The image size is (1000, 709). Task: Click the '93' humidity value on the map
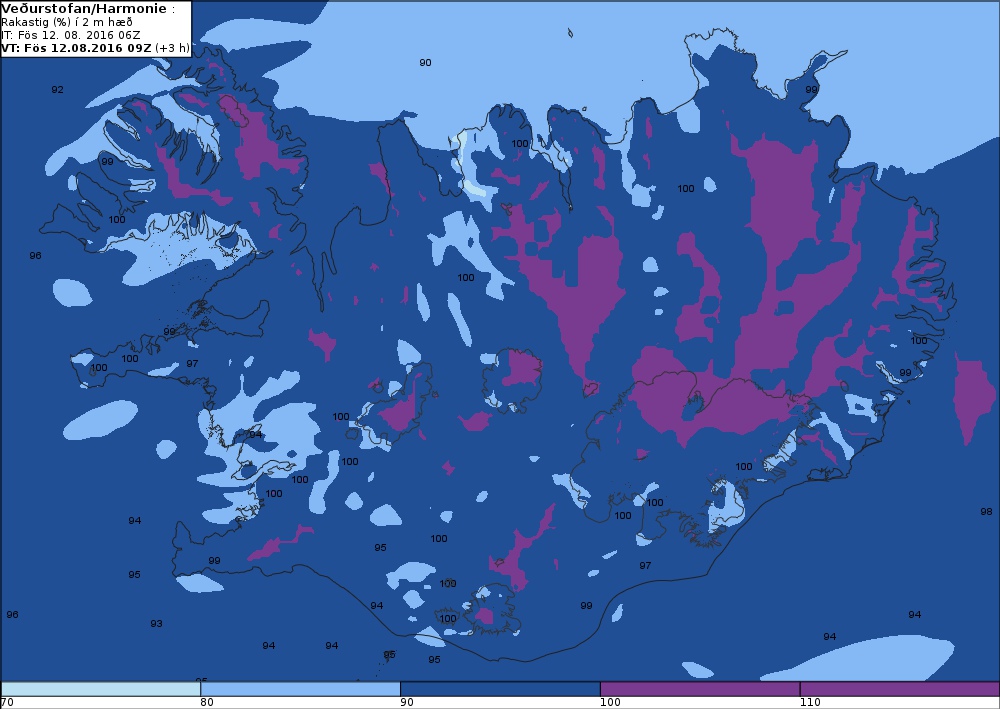(x=156, y=624)
